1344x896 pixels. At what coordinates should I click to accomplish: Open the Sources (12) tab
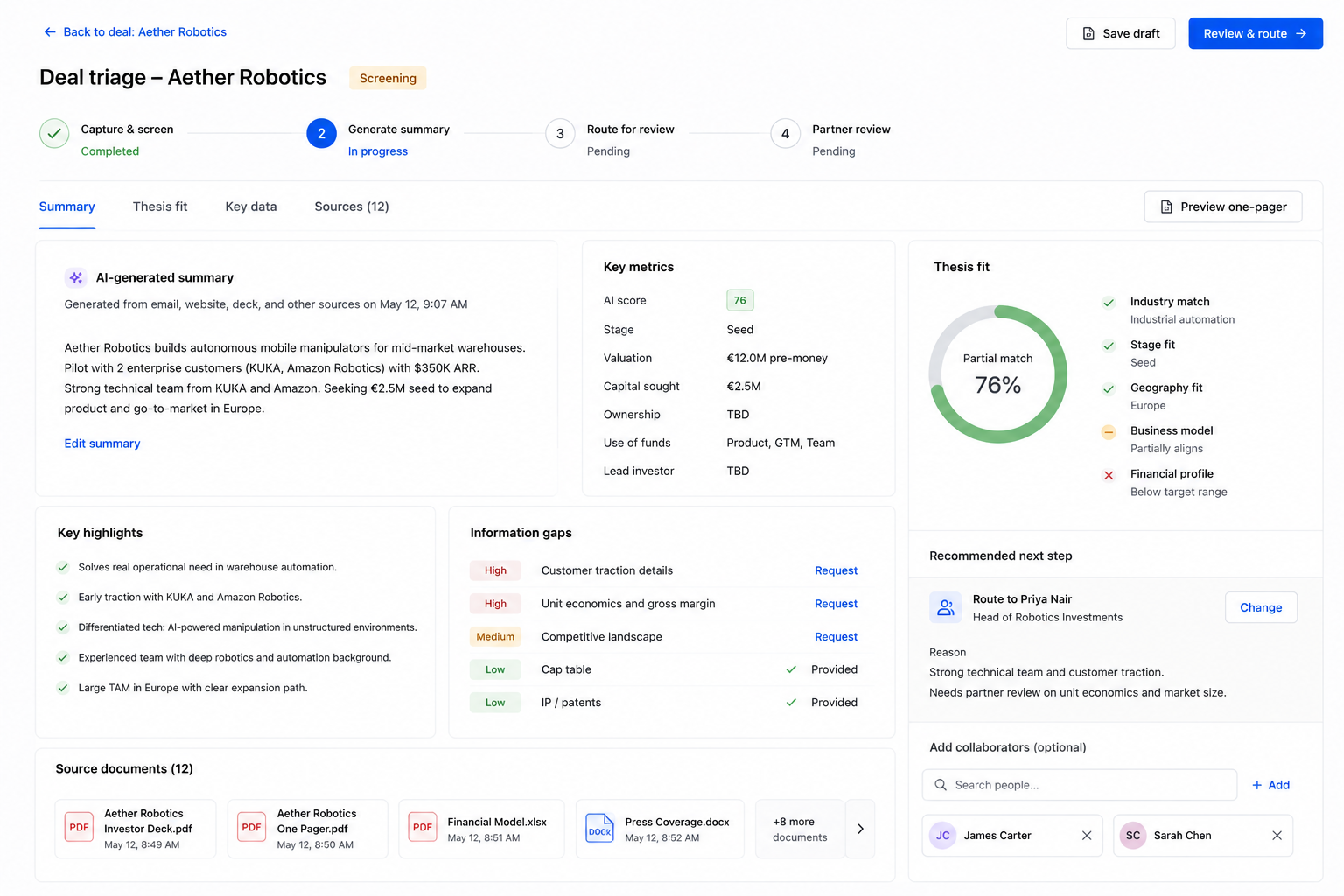click(352, 206)
